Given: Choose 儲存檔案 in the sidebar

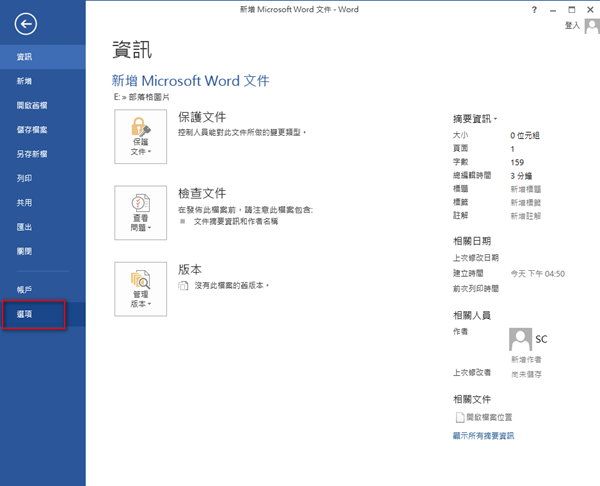Looking at the screenshot, I should click(x=42, y=130).
